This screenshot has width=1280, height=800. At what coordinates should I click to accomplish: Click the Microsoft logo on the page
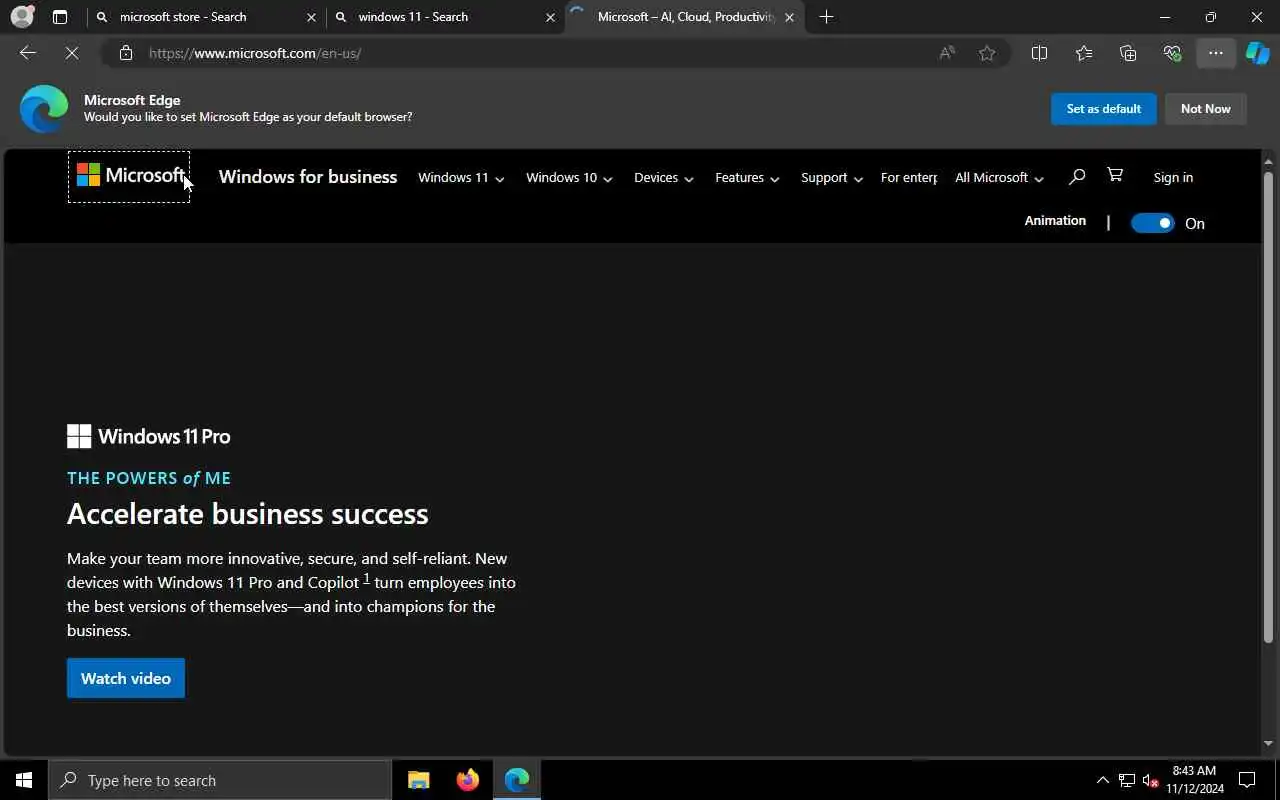(x=129, y=177)
